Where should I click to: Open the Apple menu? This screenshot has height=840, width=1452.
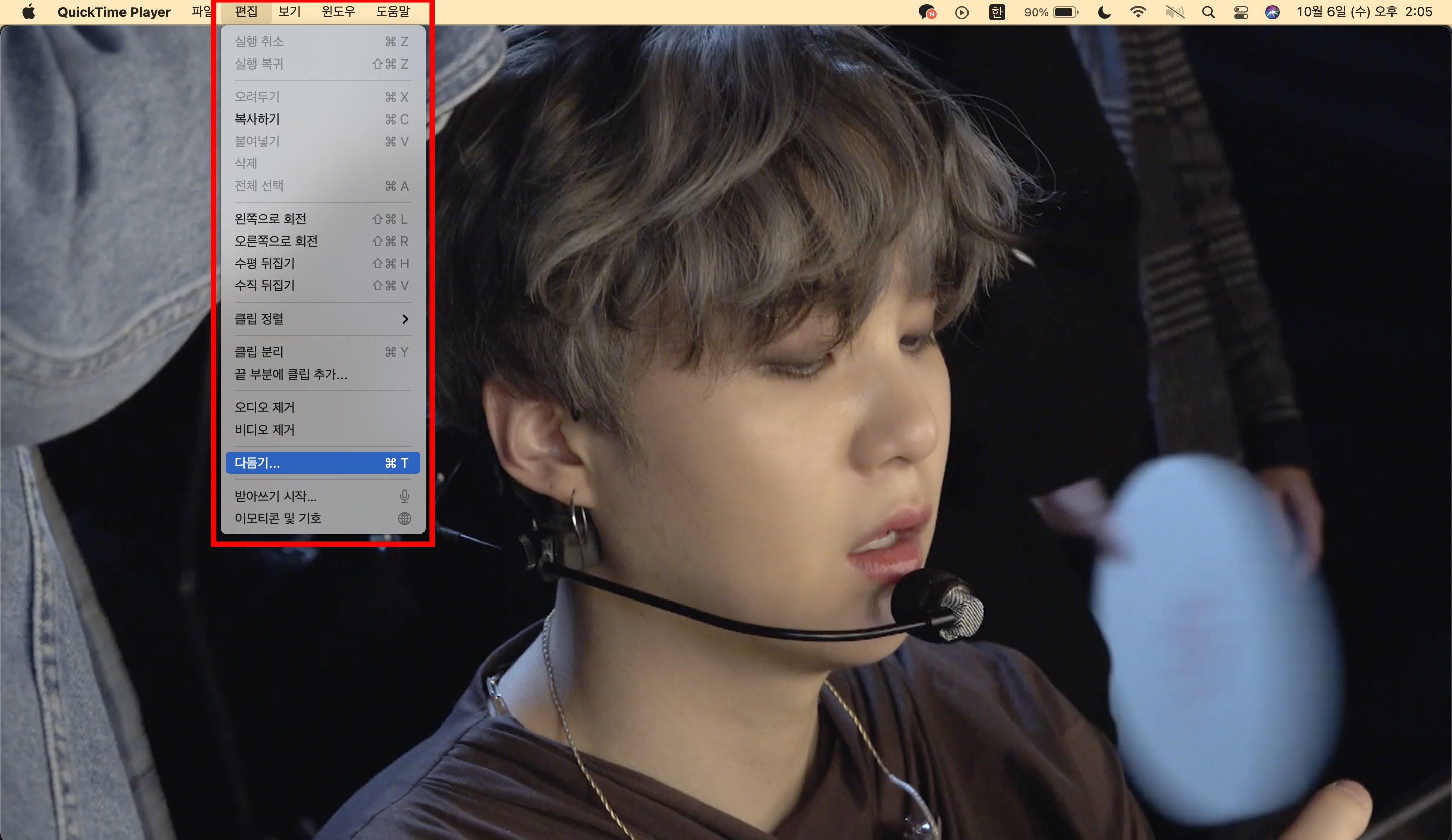[28, 12]
